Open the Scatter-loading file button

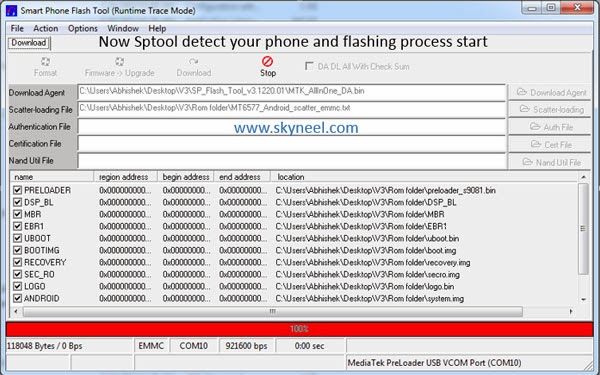click(x=551, y=109)
